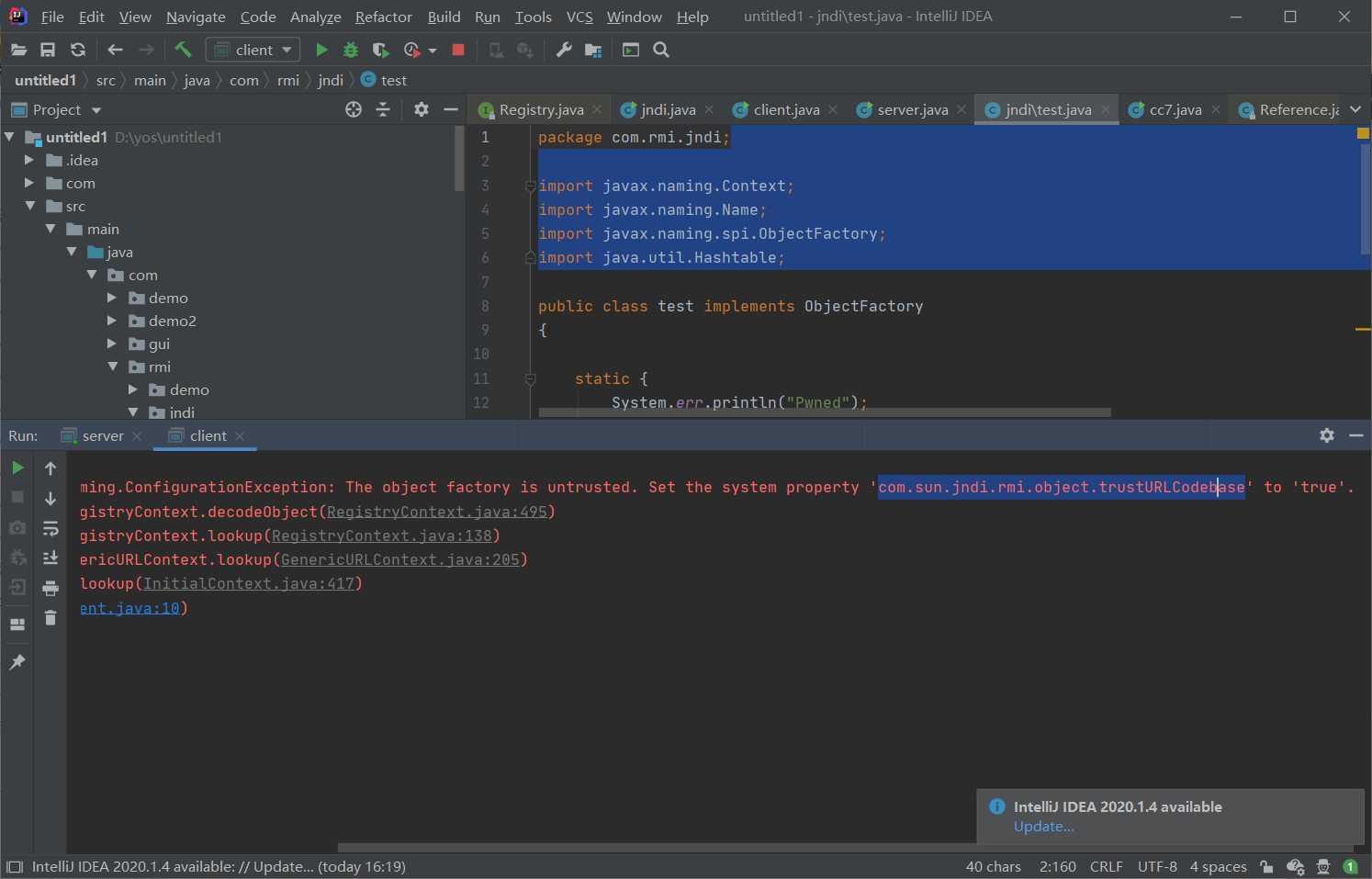The height and width of the screenshot is (879, 1372).
Task: Stop the running process via red square
Action: click(458, 50)
